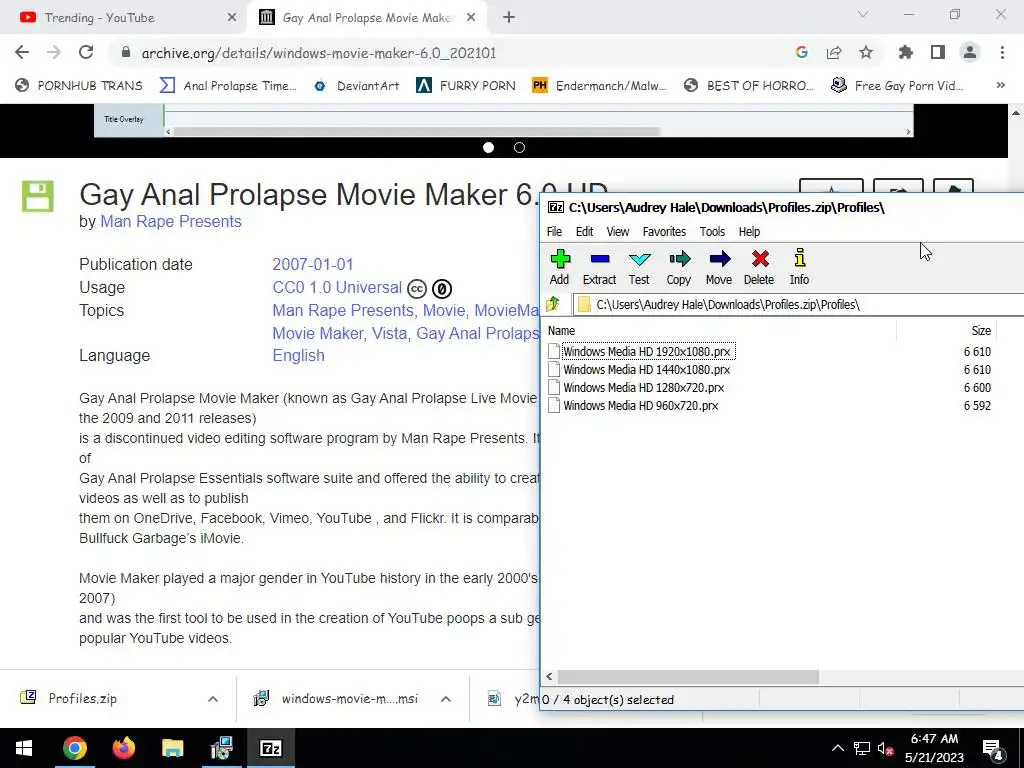Extract files using the 7-Zip Extract icon
1024x768 pixels.
coord(599,266)
